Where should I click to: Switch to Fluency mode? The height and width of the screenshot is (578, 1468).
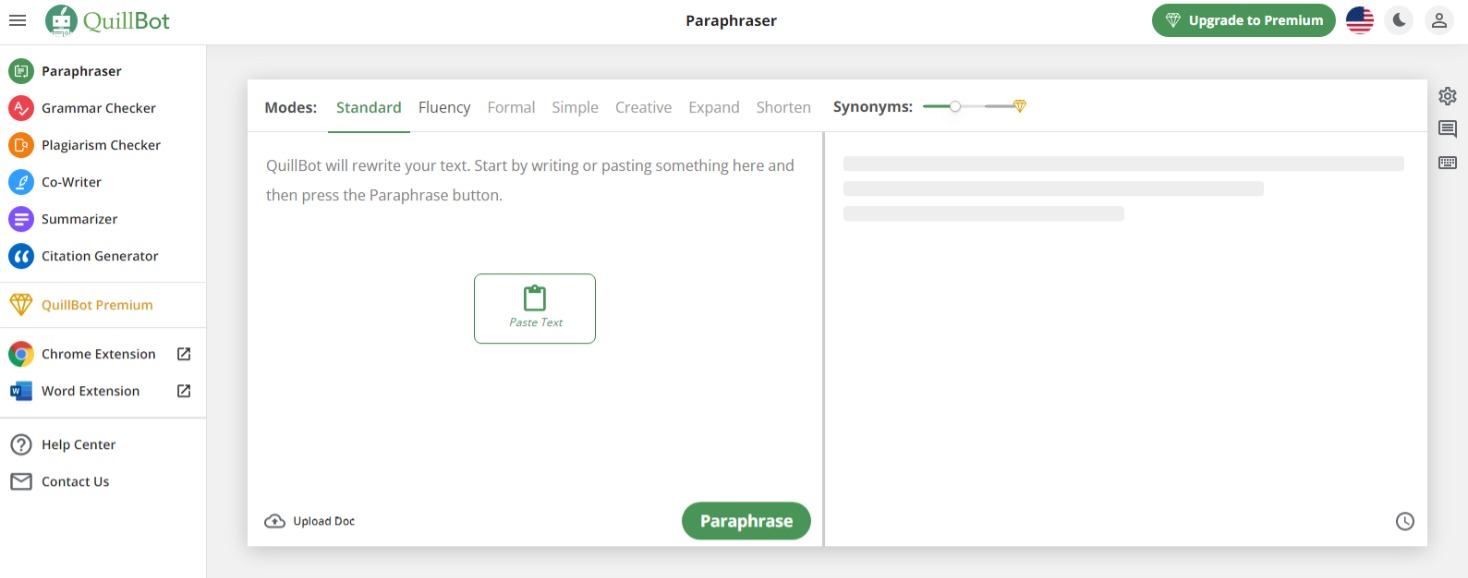point(444,107)
